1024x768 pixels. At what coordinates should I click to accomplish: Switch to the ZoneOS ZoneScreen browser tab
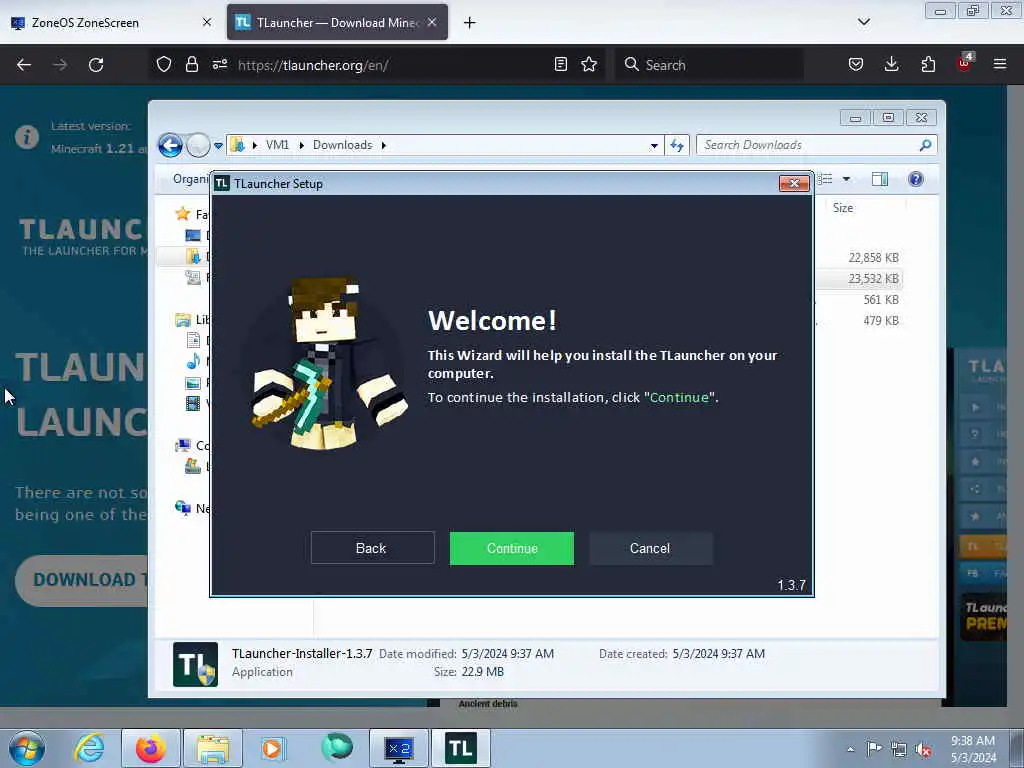(112, 22)
